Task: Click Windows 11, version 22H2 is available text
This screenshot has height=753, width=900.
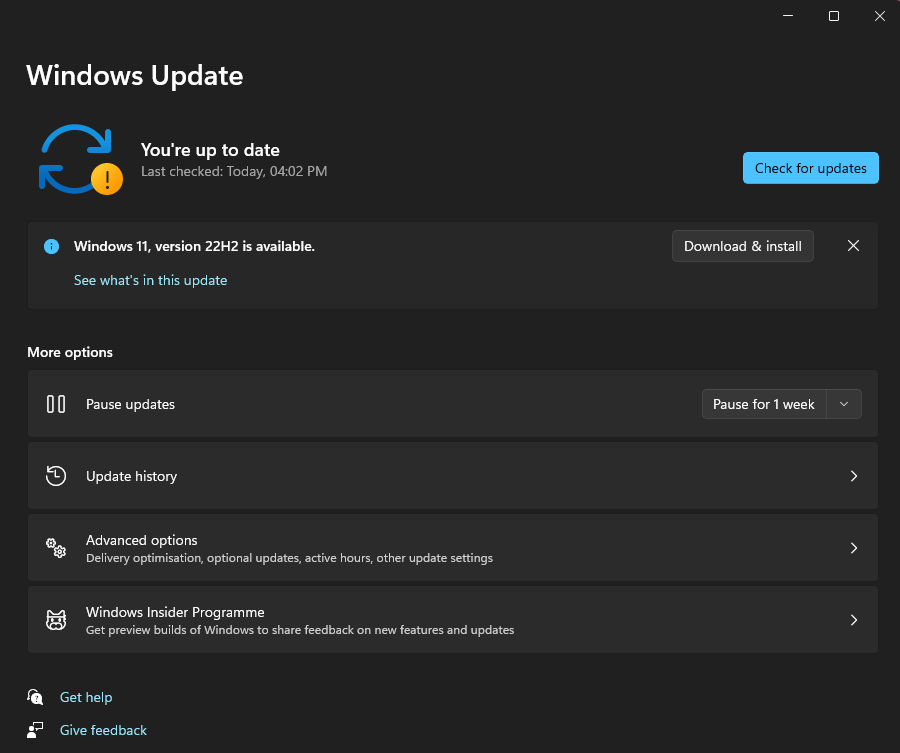Action: (x=194, y=246)
